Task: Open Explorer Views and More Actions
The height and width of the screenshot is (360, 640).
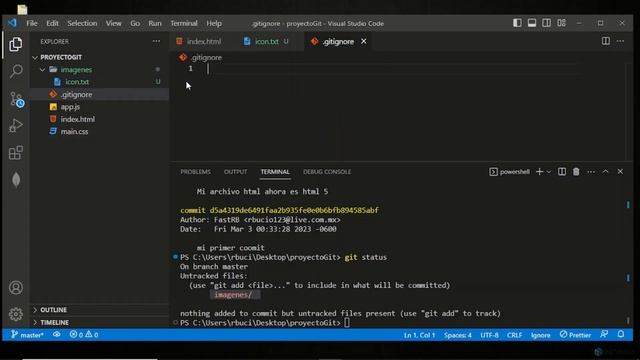Action: coord(156,41)
